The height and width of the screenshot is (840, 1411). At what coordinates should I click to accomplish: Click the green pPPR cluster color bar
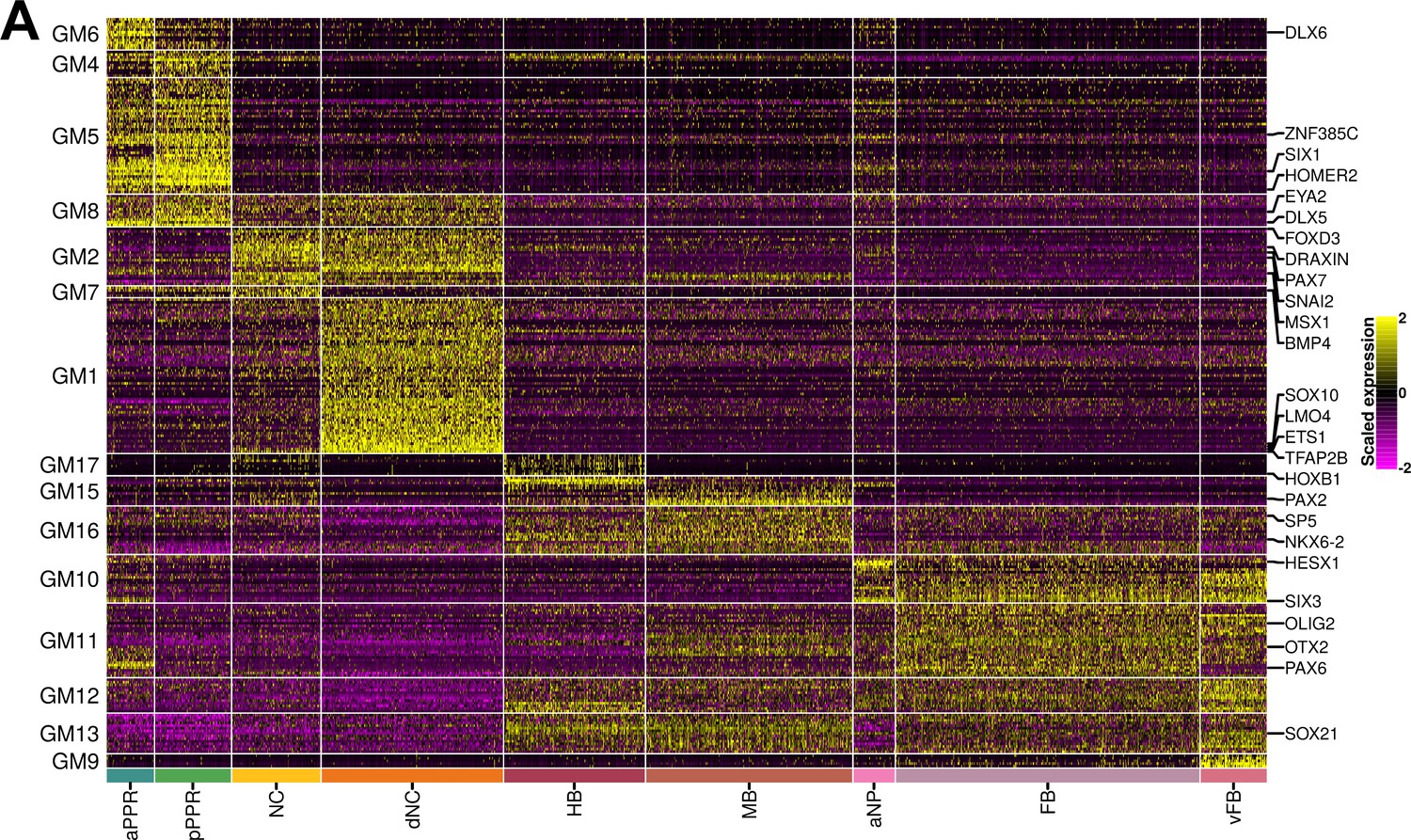click(x=192, y=776)
